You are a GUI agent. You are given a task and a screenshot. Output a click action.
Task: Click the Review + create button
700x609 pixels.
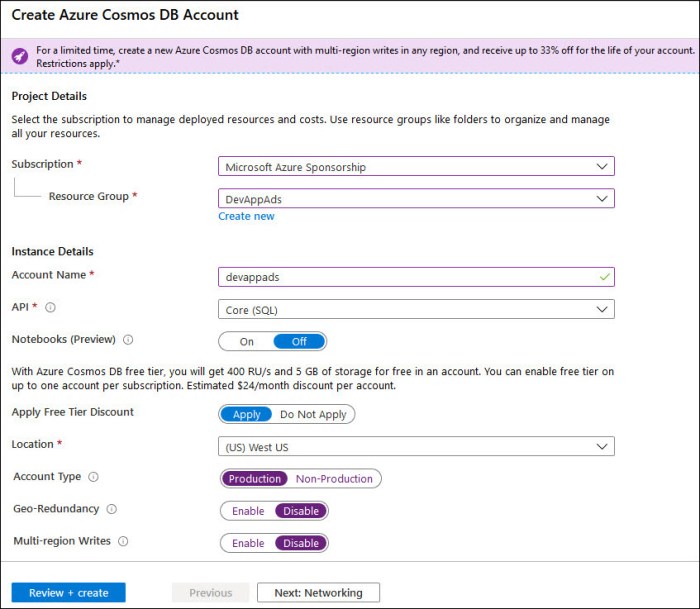[68, 592]
